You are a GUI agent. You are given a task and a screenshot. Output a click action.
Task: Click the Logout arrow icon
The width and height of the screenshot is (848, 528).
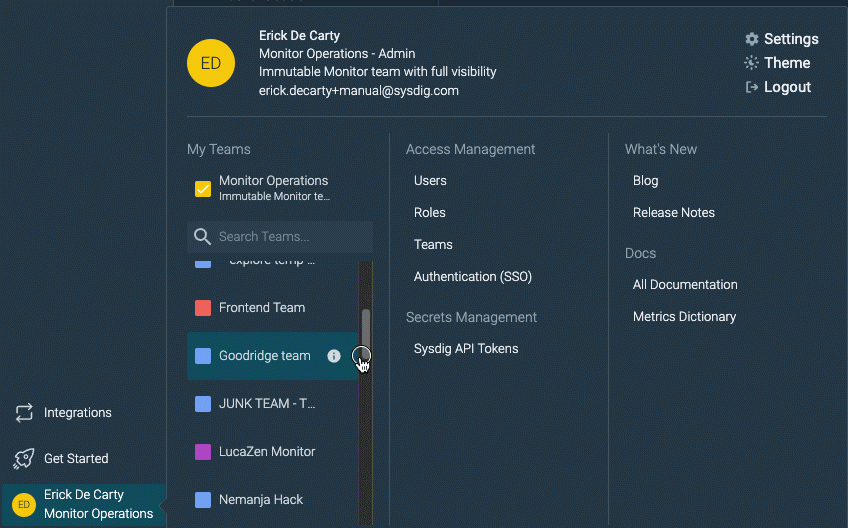(x=752, y=87)
